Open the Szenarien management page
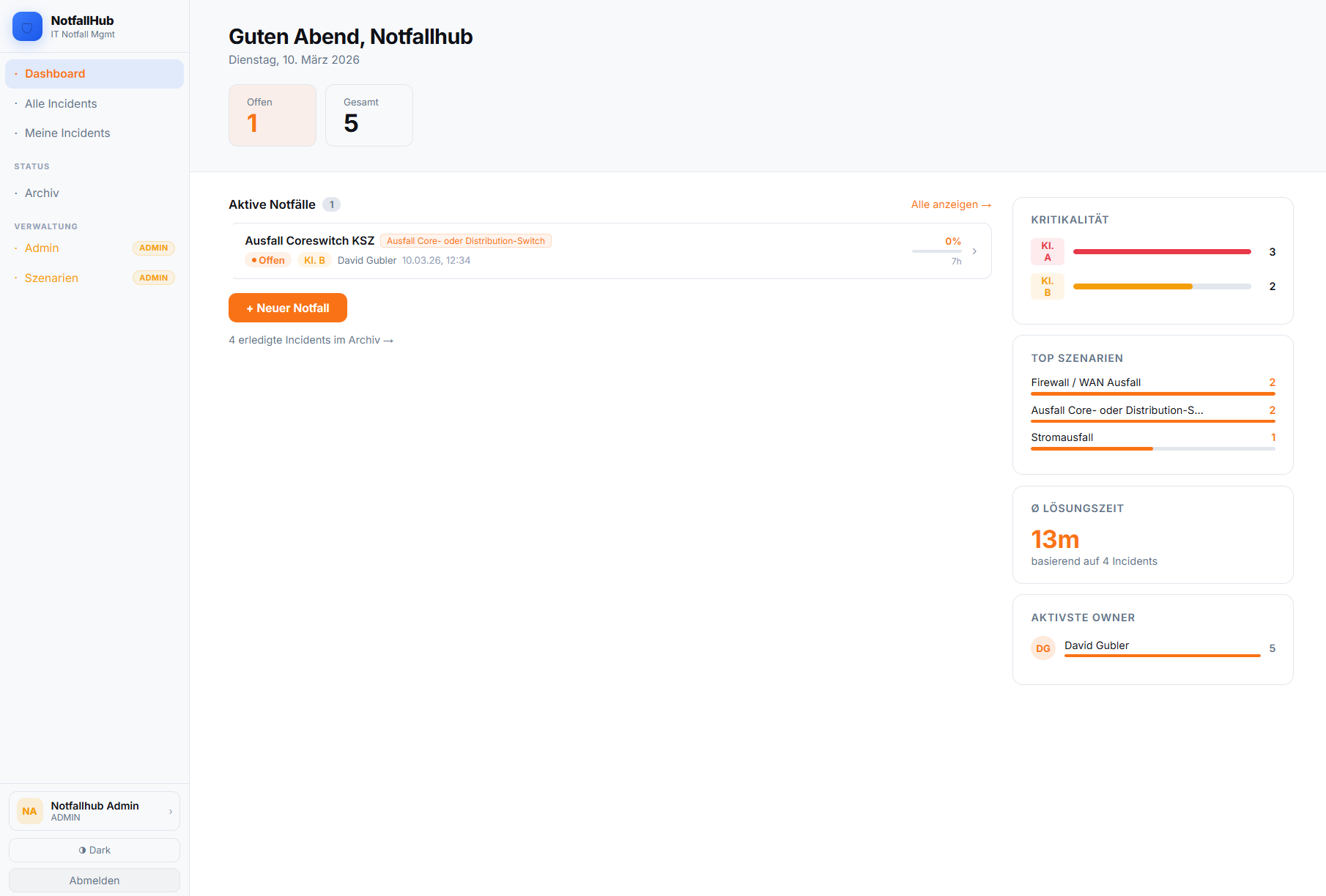Screen dimensions: 1326x896 51,278
